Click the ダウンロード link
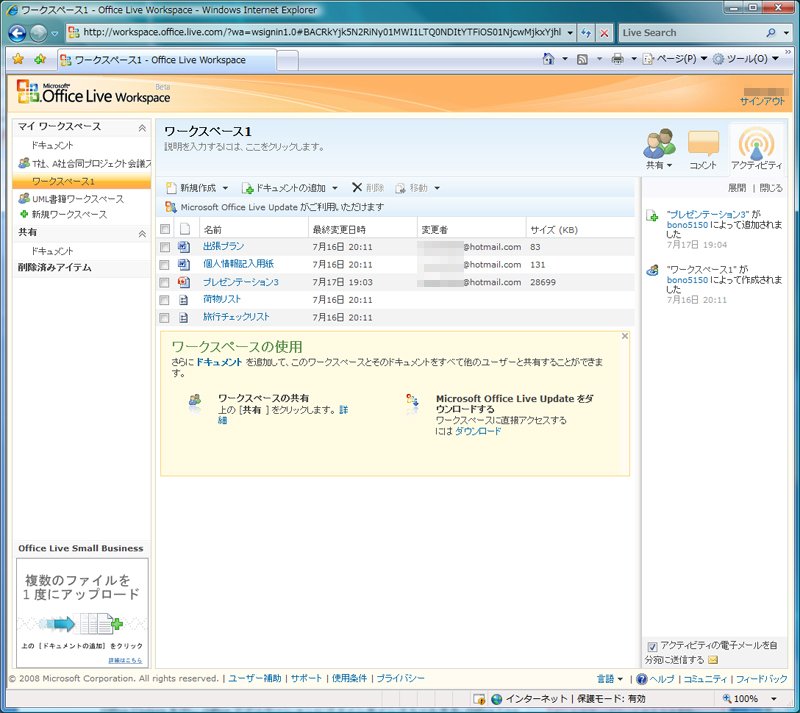This screenshot has width=800, height=713. pyautogui.click(x=478, y=431)
